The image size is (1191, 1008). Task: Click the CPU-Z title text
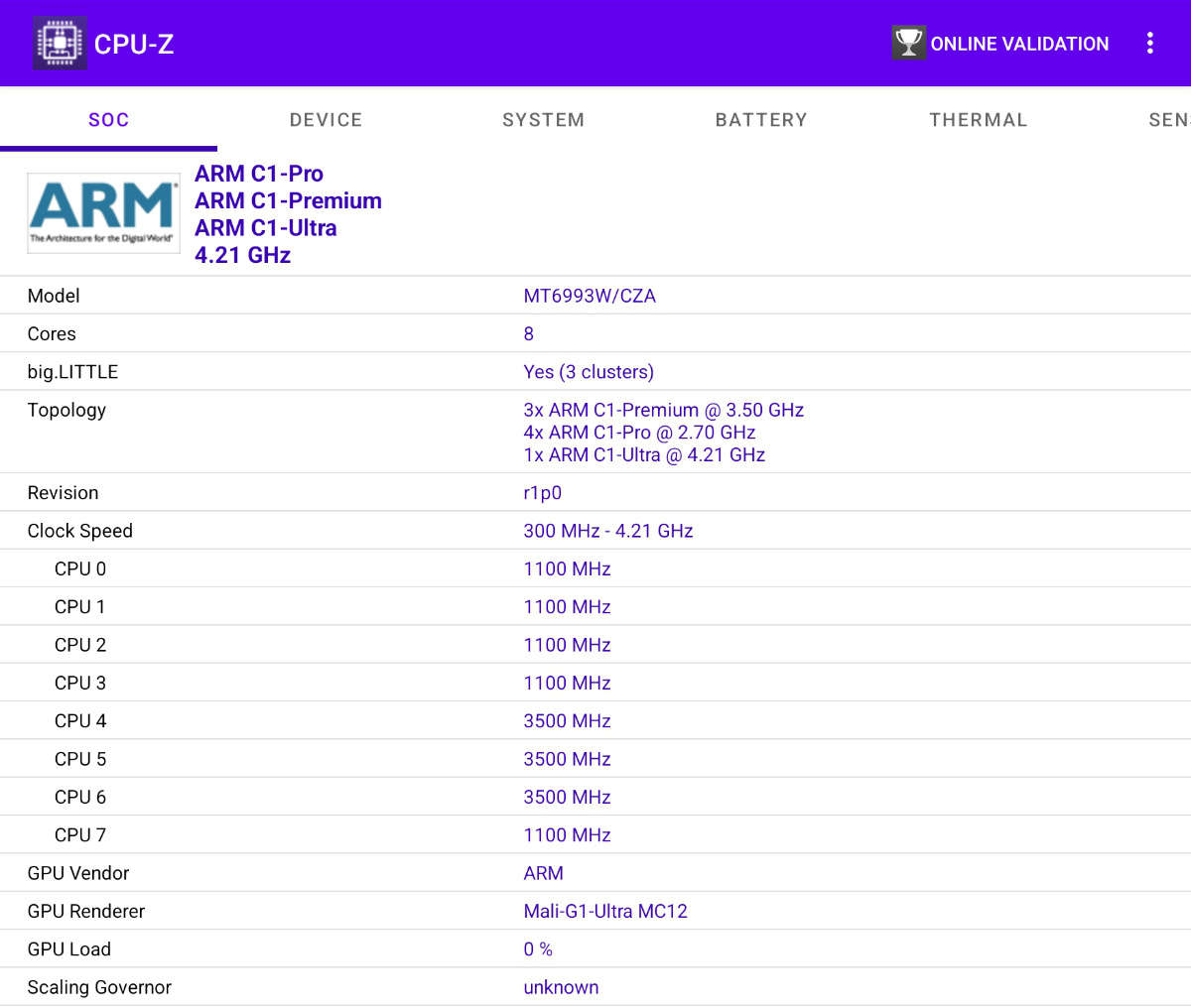134,44
